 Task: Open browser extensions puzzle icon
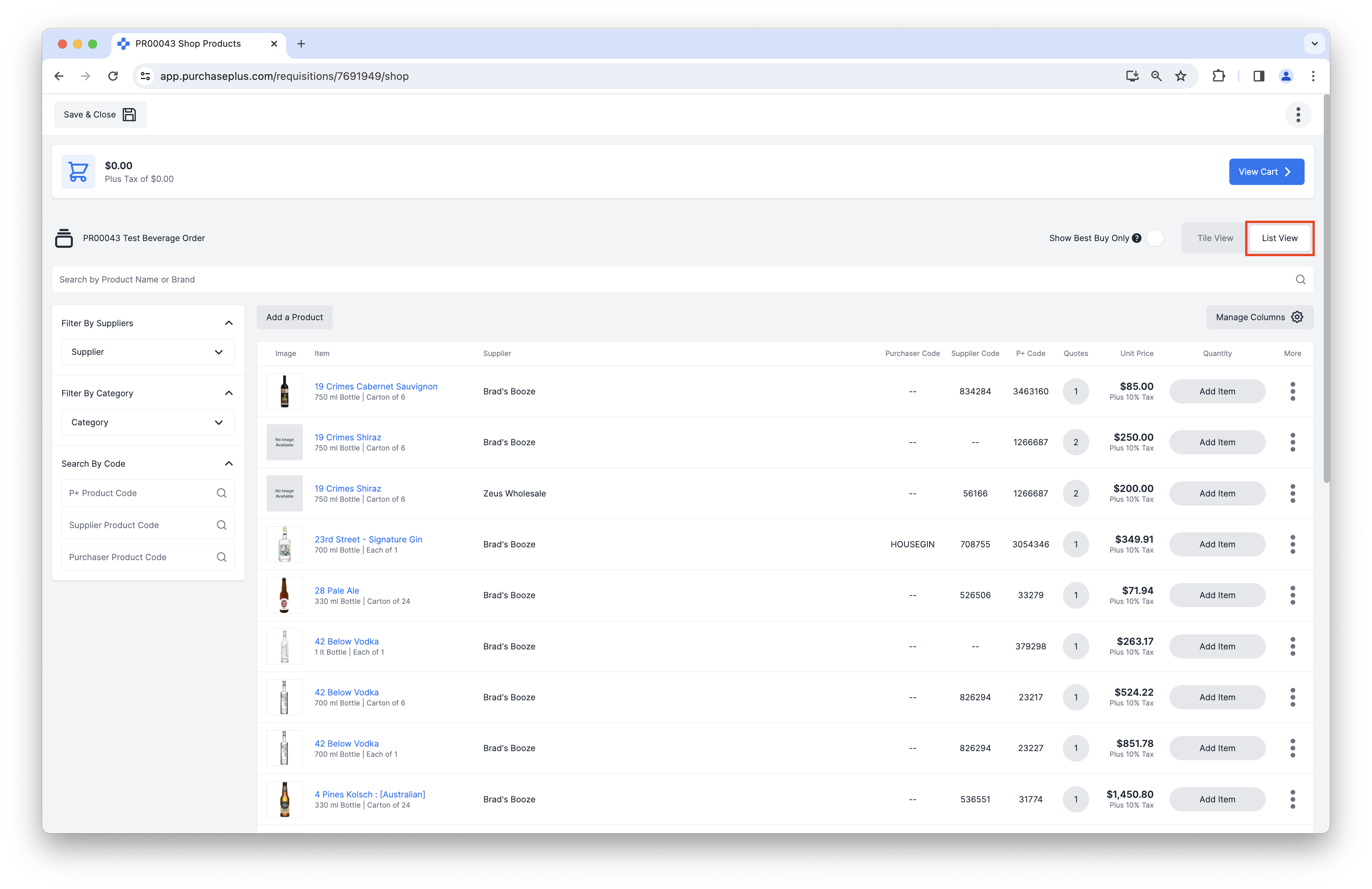[1218, 76]
